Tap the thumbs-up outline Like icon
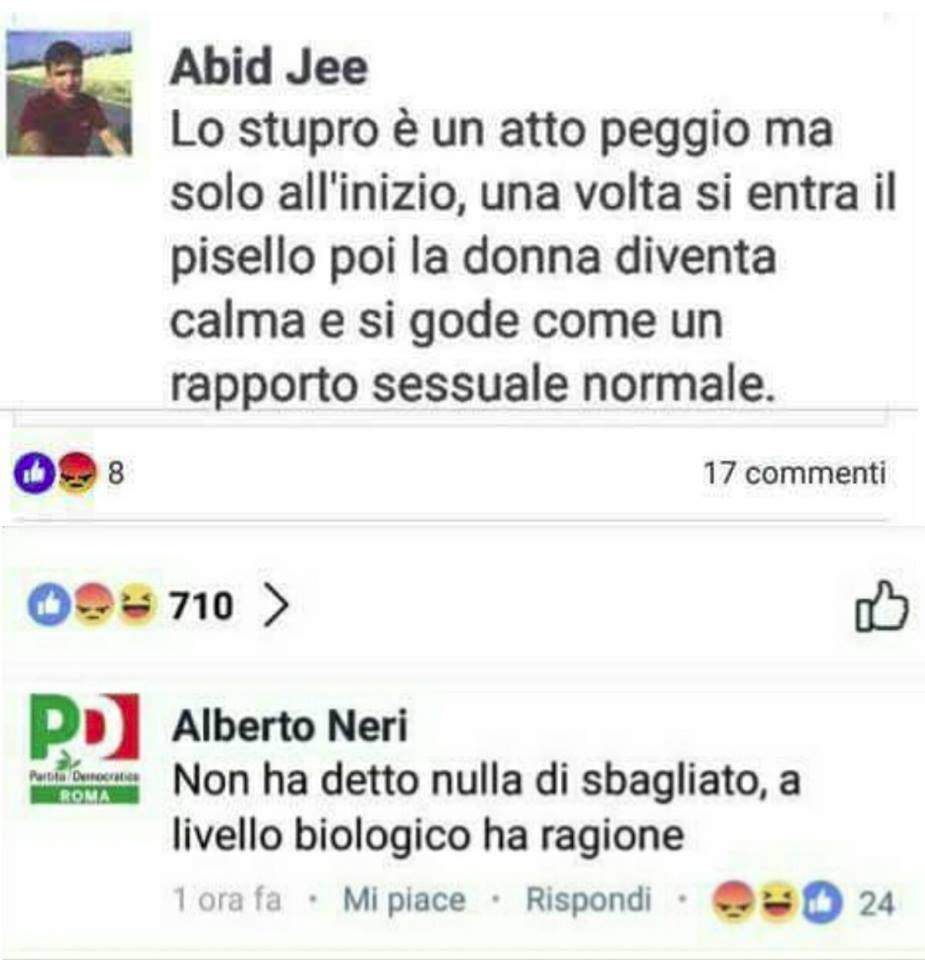The image size is (925, 960). coord(881,606)
